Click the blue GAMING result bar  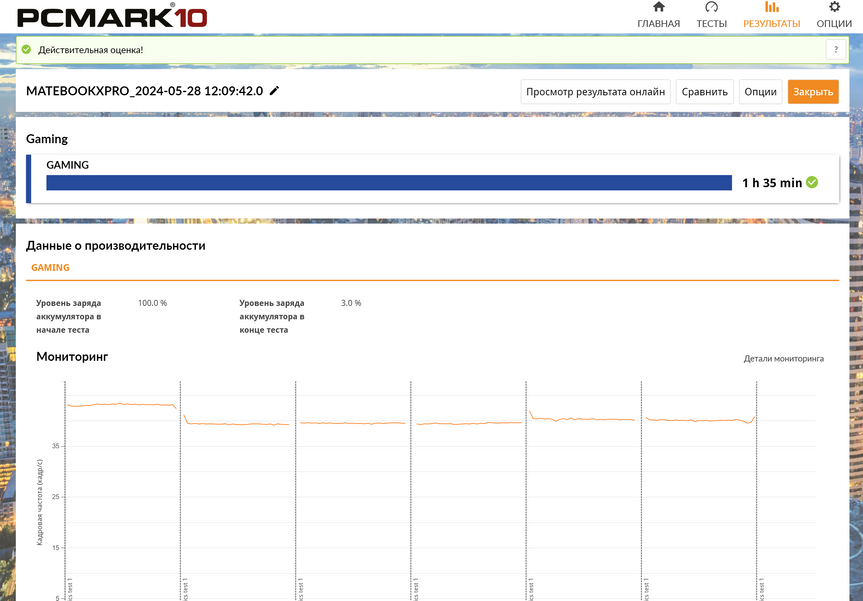[x=388, y=183]
